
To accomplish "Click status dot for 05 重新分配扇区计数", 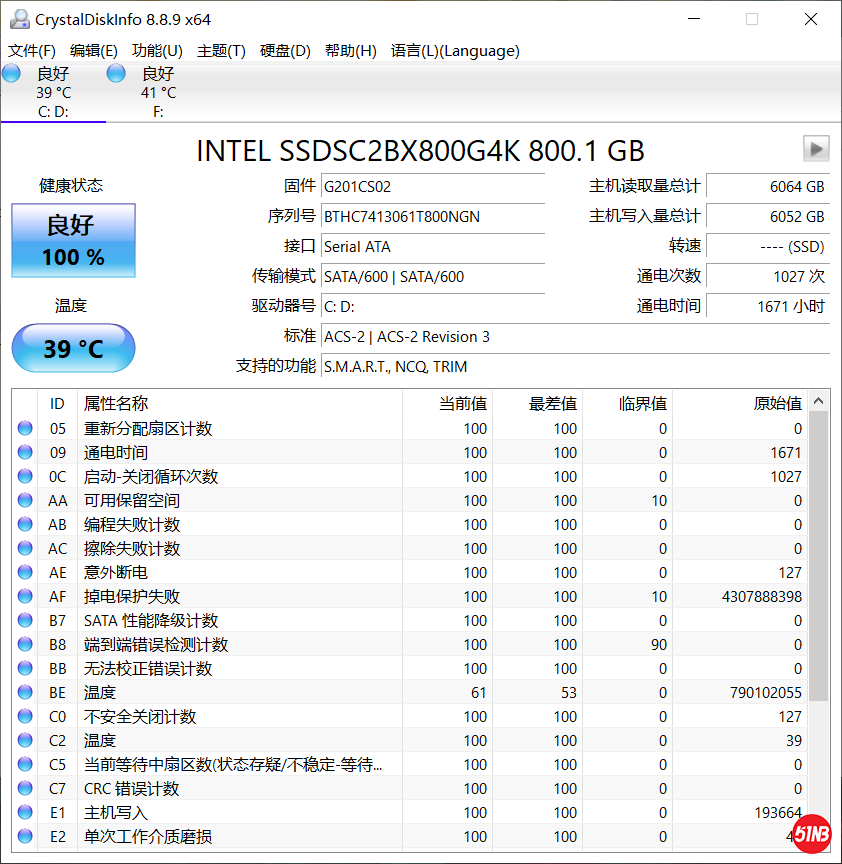I will (x=25, y=428).
